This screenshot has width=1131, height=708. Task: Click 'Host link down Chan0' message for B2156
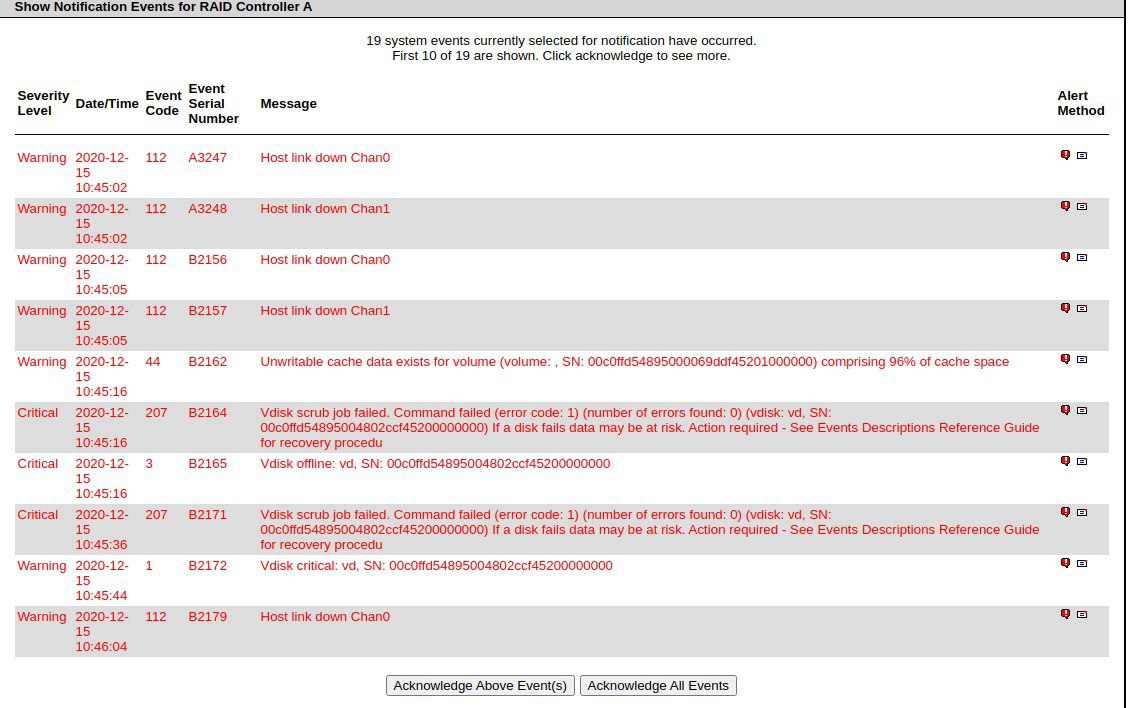coord(325,260)
